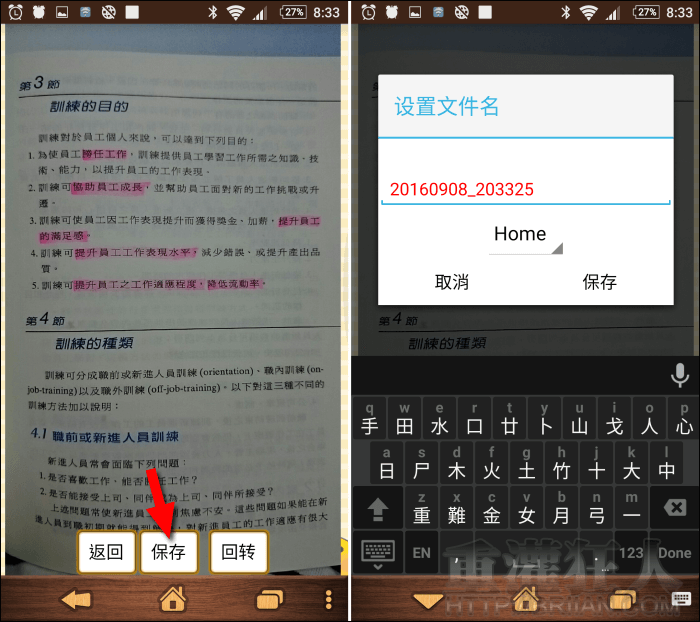
Task: Cancel the dialog with 取消
Action: (452, 282)
